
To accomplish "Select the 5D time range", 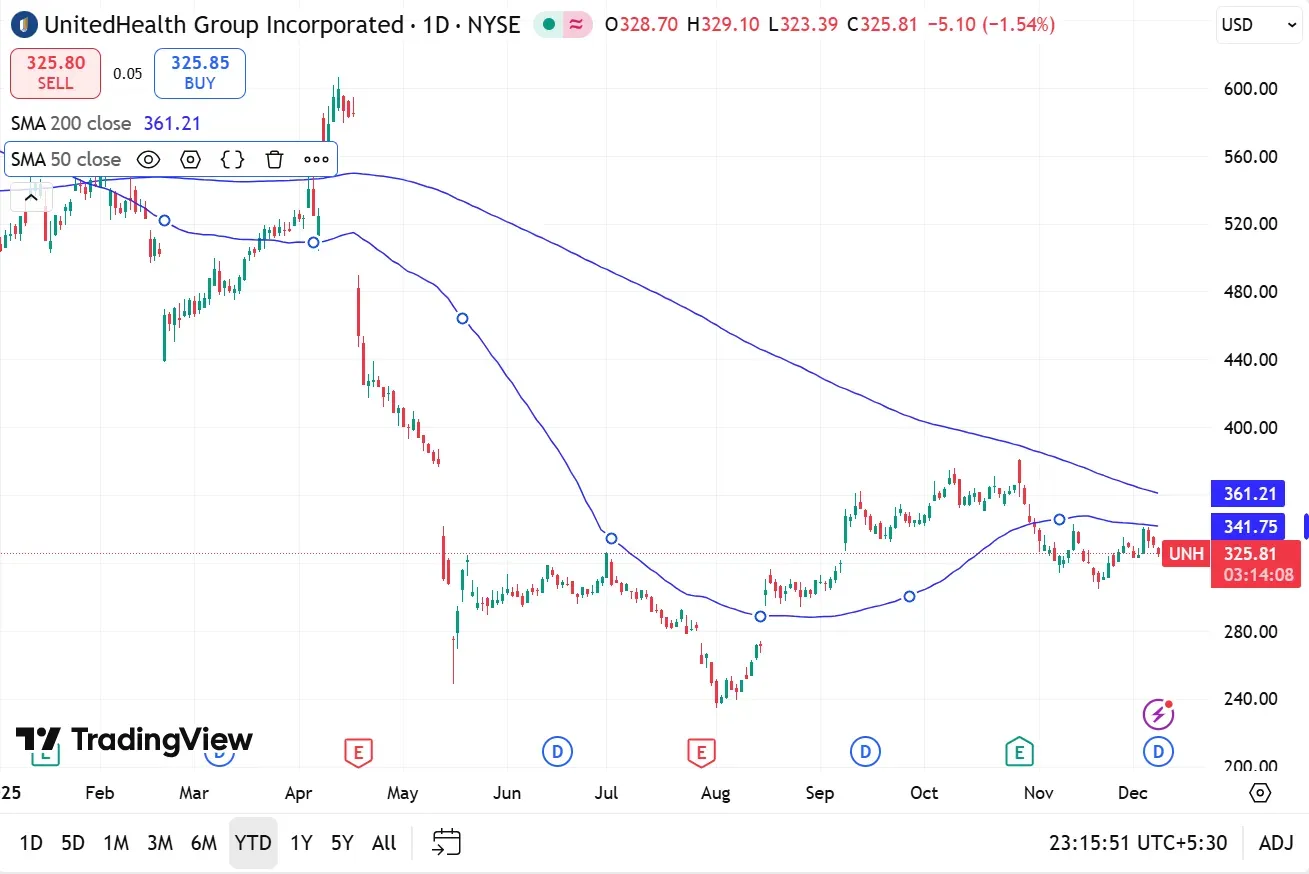I will (x=73, y=843).
